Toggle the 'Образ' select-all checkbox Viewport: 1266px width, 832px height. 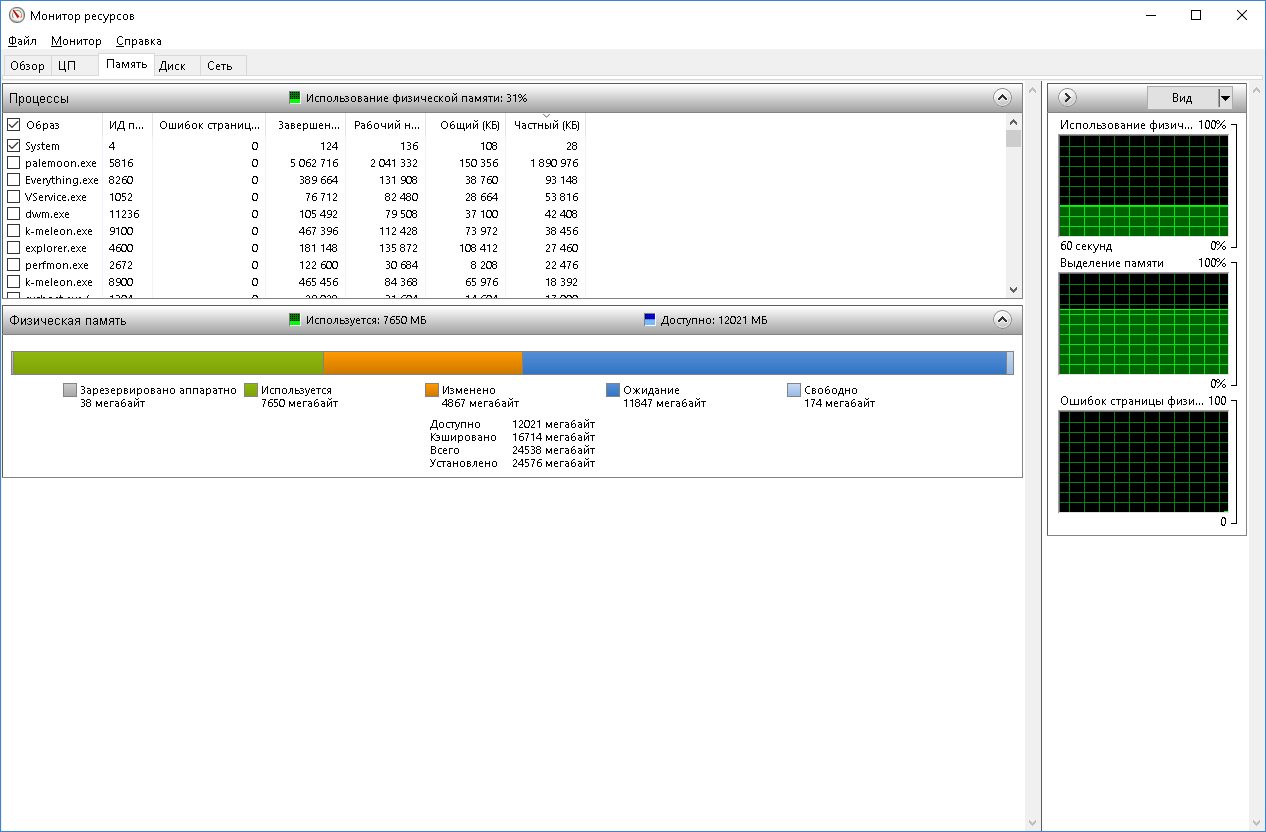tap(14, 125)
